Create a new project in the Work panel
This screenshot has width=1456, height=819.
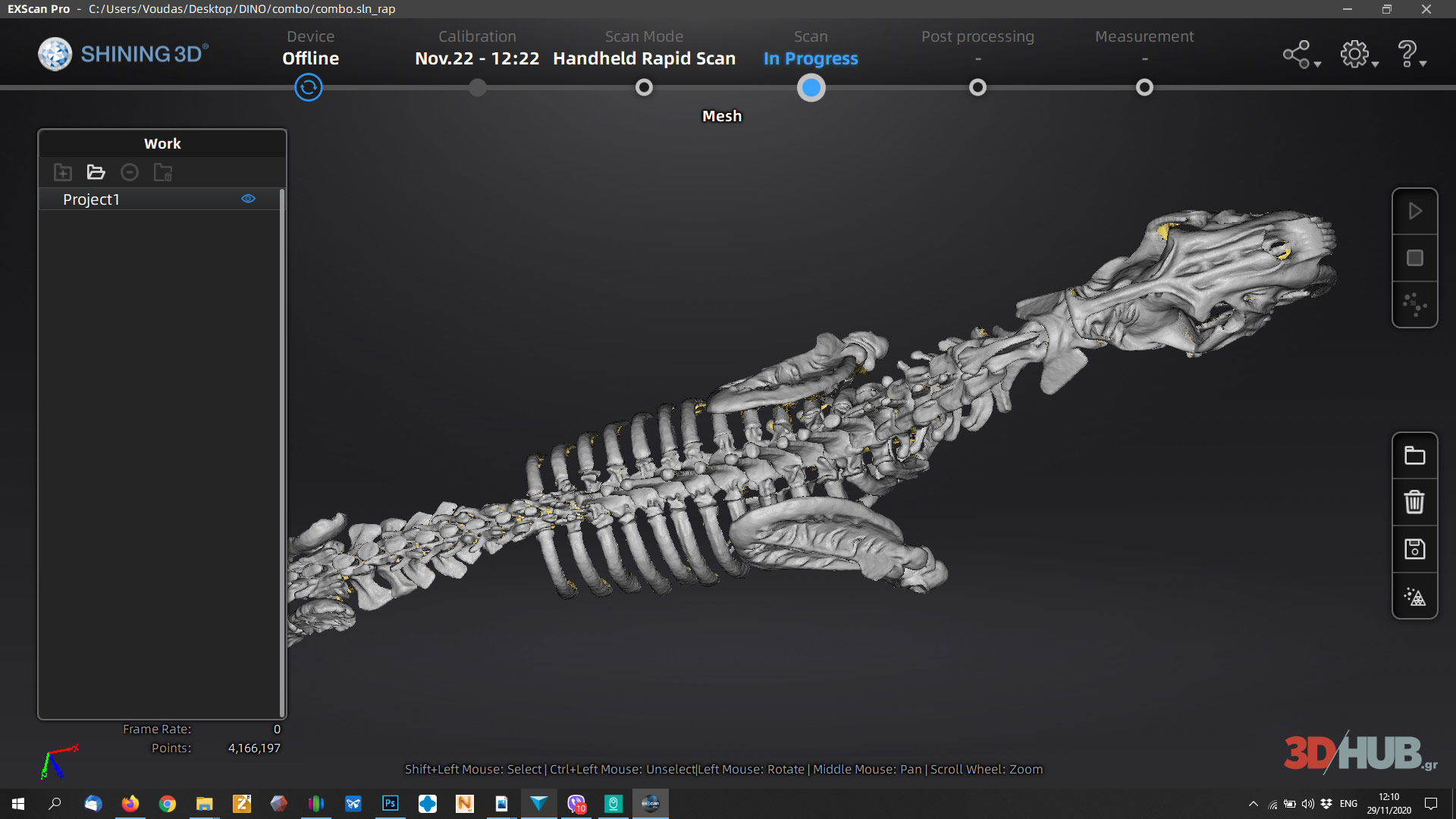click(62, 172)
